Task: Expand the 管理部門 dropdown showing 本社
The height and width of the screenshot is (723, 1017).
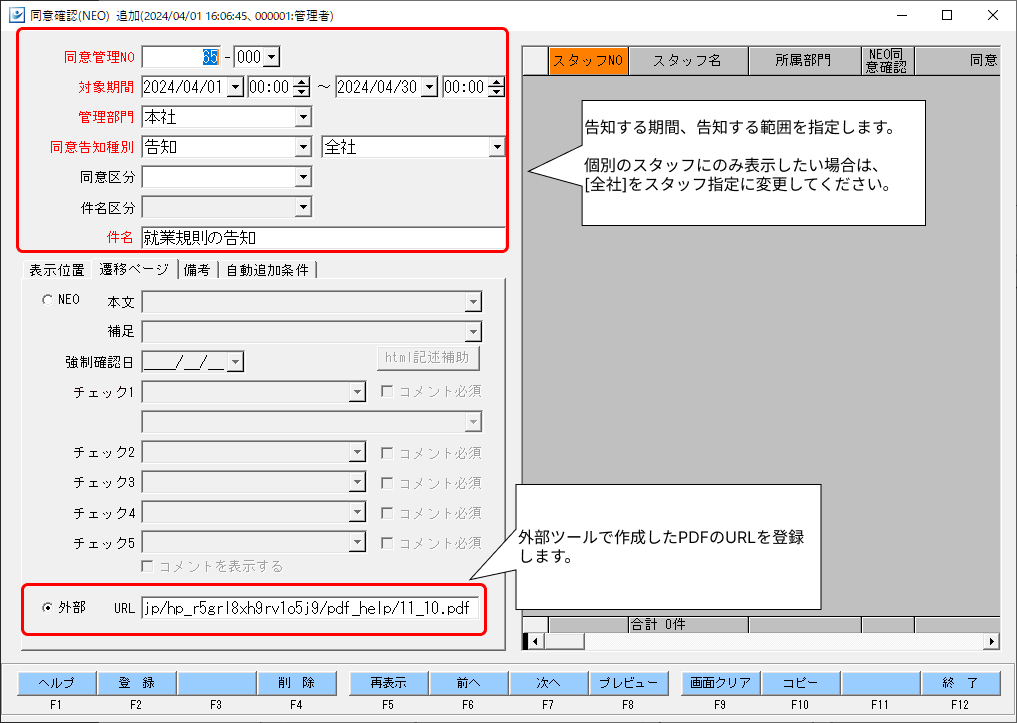Action: click(x=303, y=117)
